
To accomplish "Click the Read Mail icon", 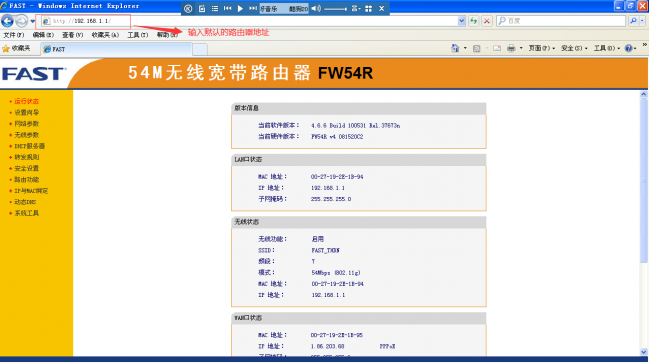I will (497, 48).
